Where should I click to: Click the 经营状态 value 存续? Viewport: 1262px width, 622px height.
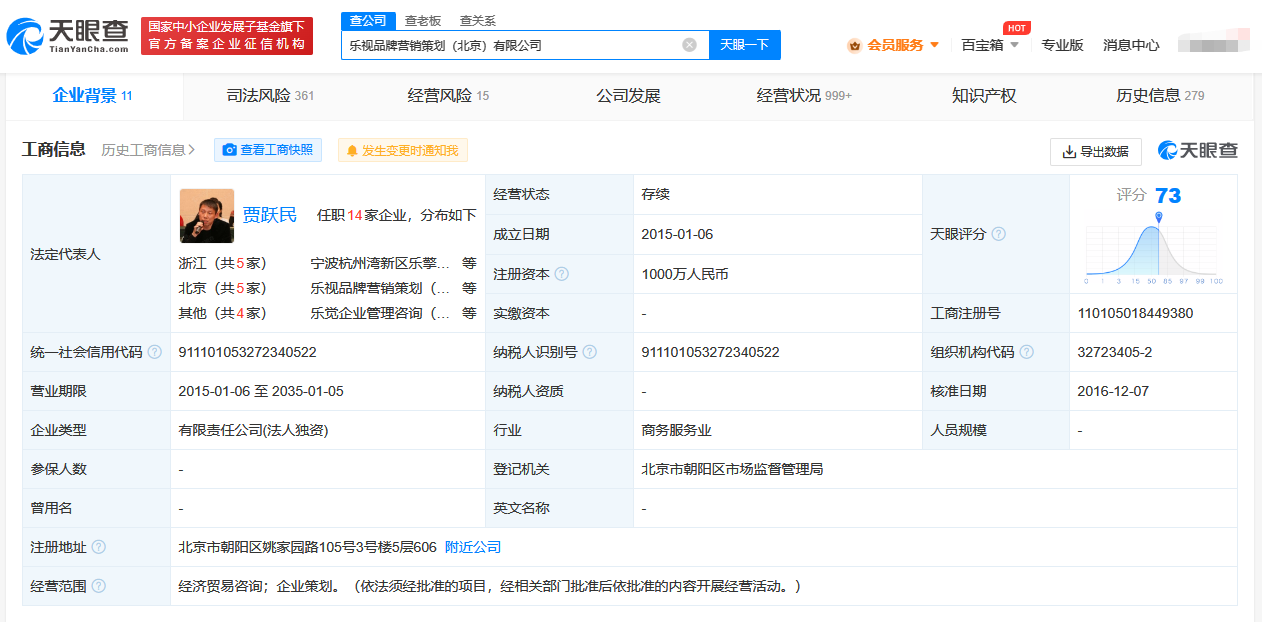tap(656, 194)
